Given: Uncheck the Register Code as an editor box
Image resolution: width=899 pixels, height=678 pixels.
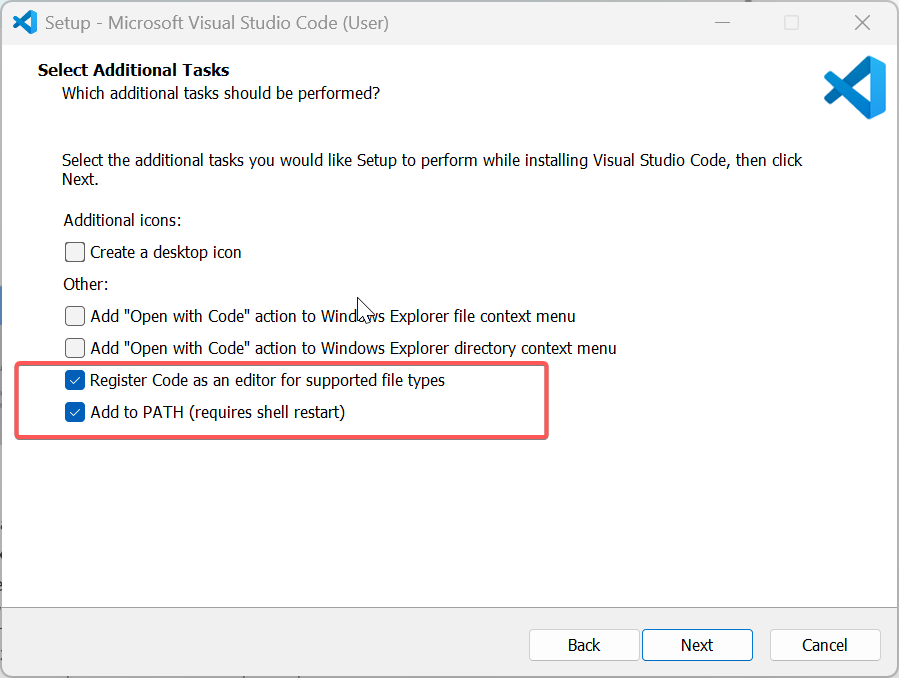Looking at the screenshot, I should (x=75, y=380).
